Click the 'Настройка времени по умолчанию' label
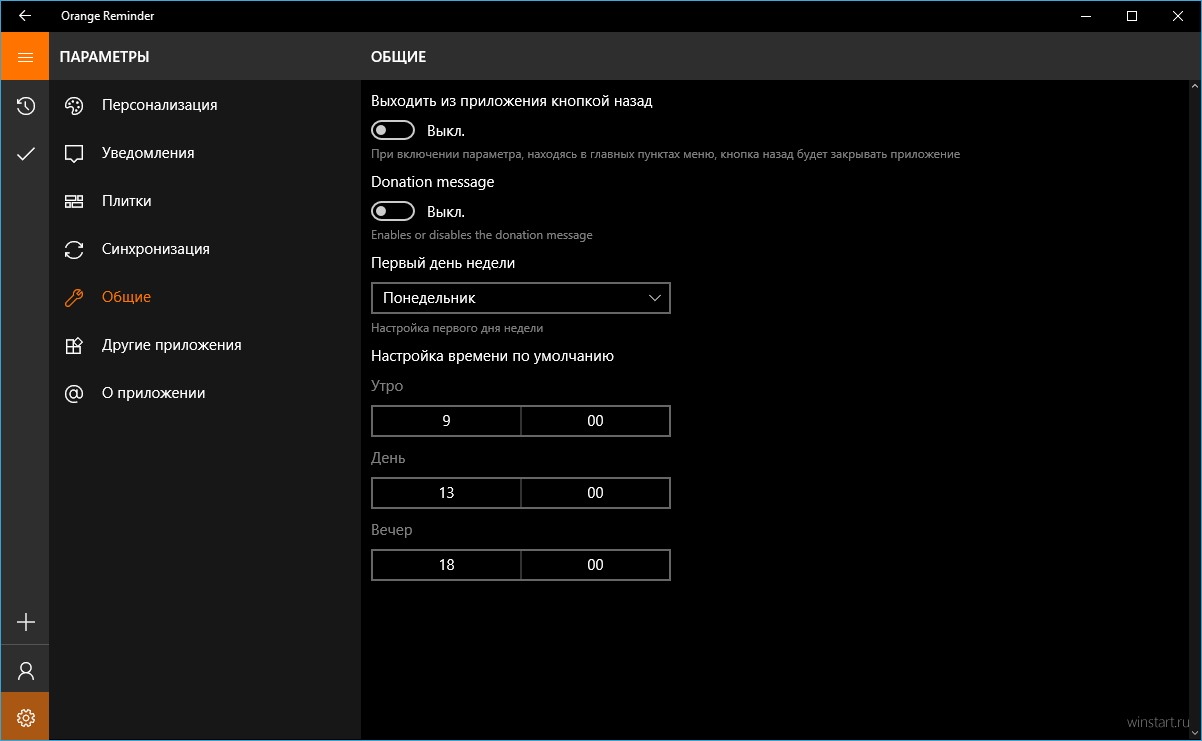 point(492,356)
